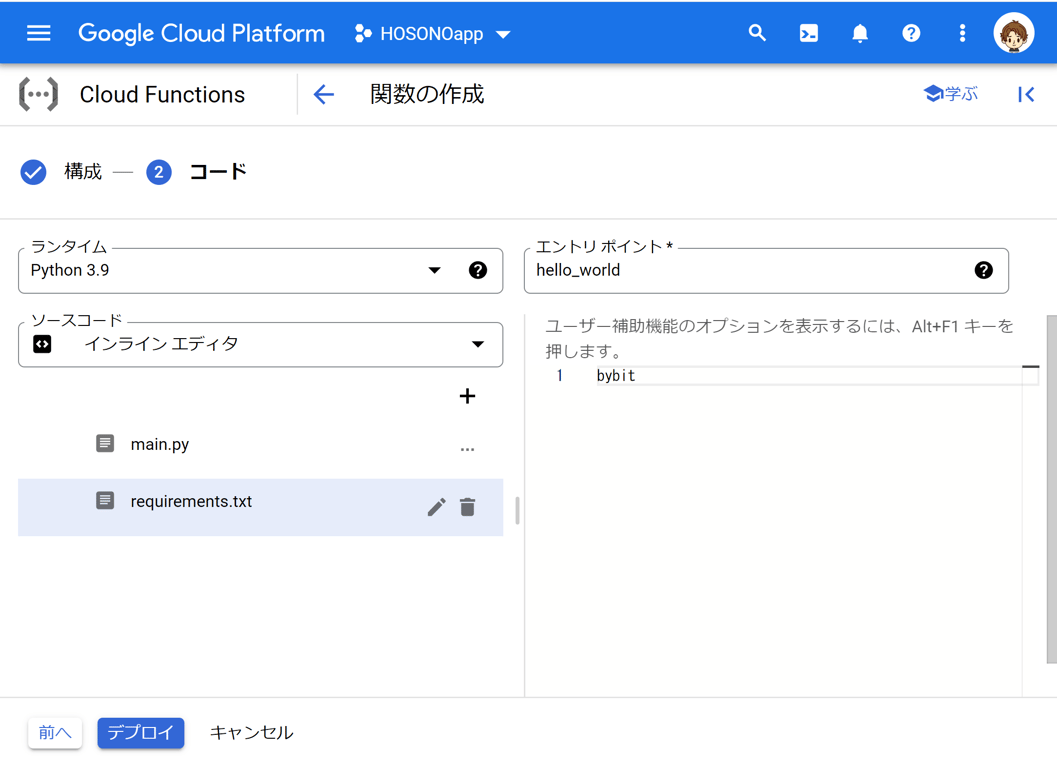This screenshot has height=768, width=1057.
Task: Go back with the left arrow icon
Action: pyautogui.click(x=323, y=94)
